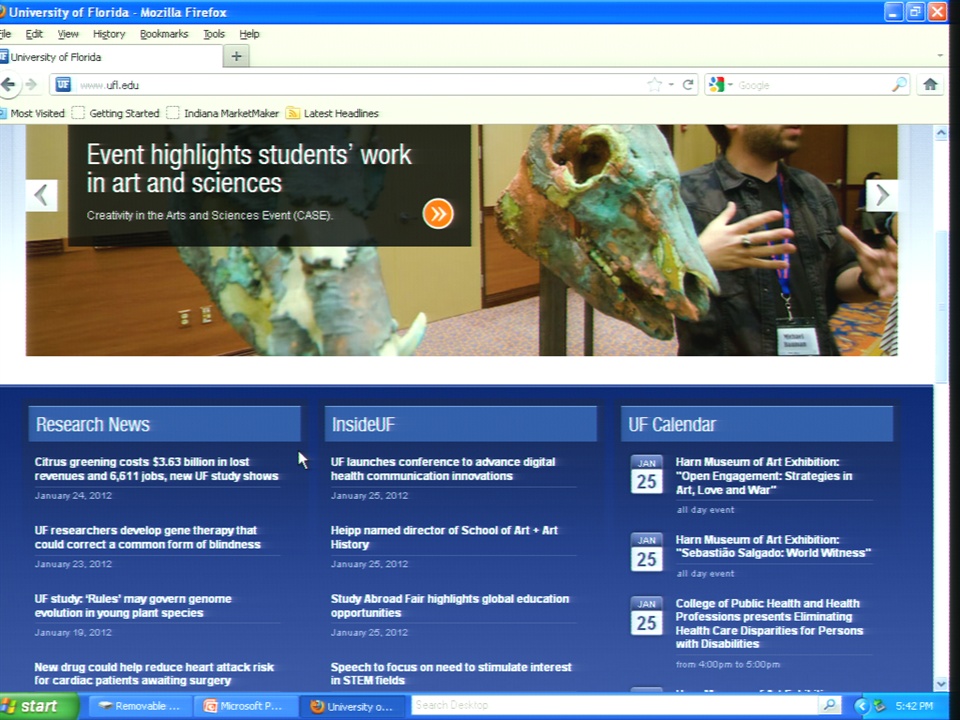Viewport: 960px width, 720px height.
Task: Open the Latest Headlines feed bookmark
Action: click(333, 113)
